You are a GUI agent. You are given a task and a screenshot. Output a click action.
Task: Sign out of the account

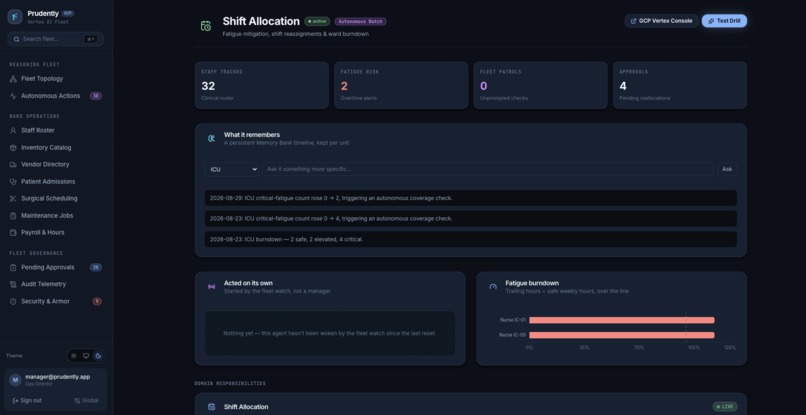[x=27, y=401]
